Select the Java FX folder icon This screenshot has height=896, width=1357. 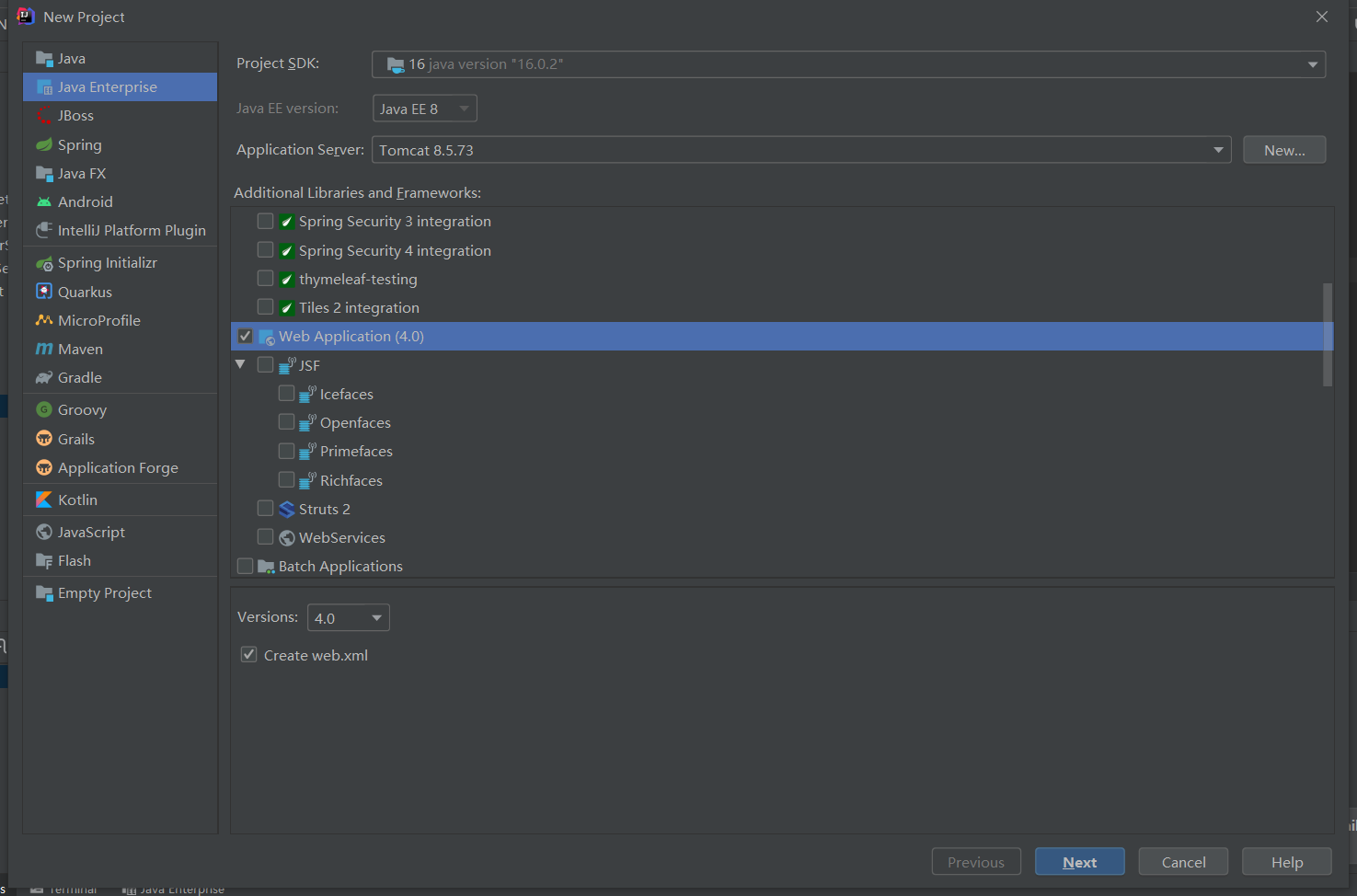[x=44, y=174]
